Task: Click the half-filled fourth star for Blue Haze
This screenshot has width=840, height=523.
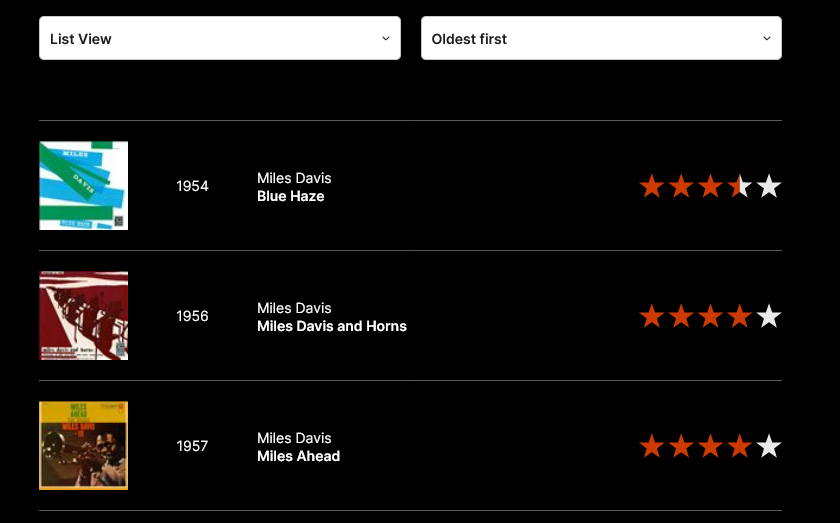Action: (x=740, y=186)
